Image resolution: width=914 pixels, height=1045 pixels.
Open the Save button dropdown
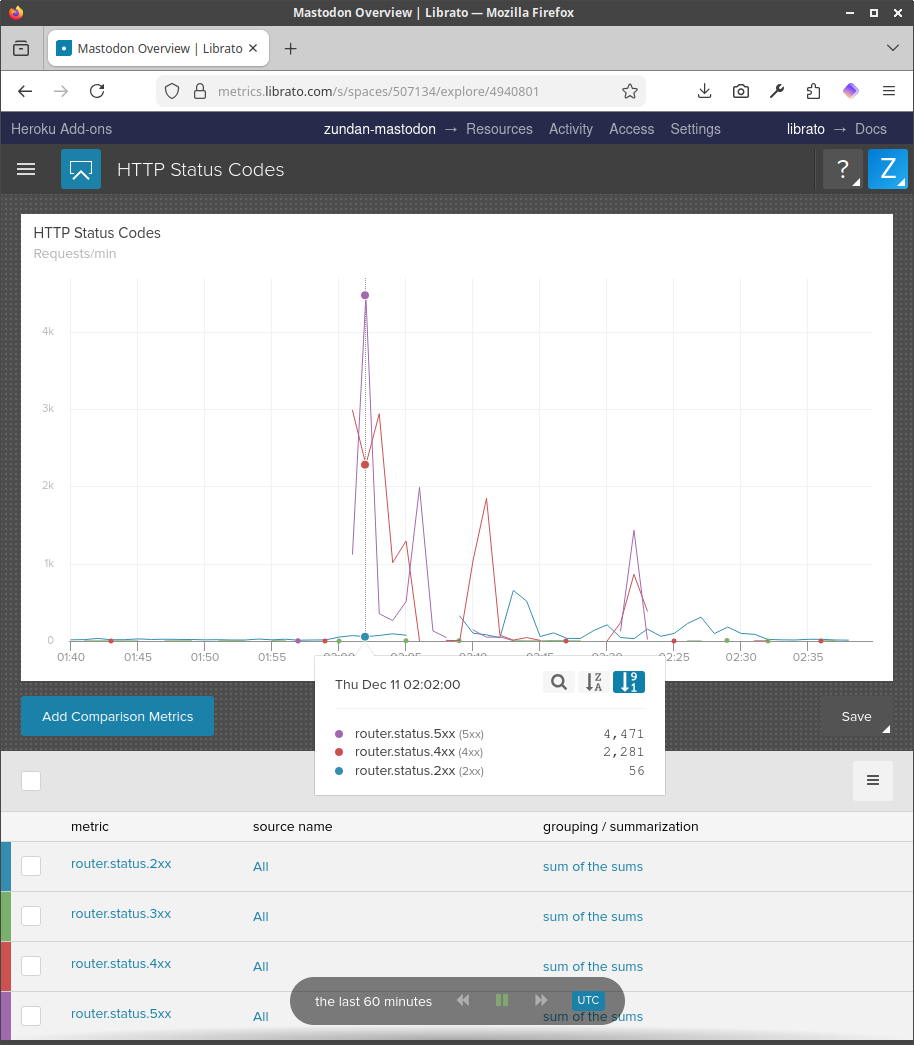pos(857,716)
